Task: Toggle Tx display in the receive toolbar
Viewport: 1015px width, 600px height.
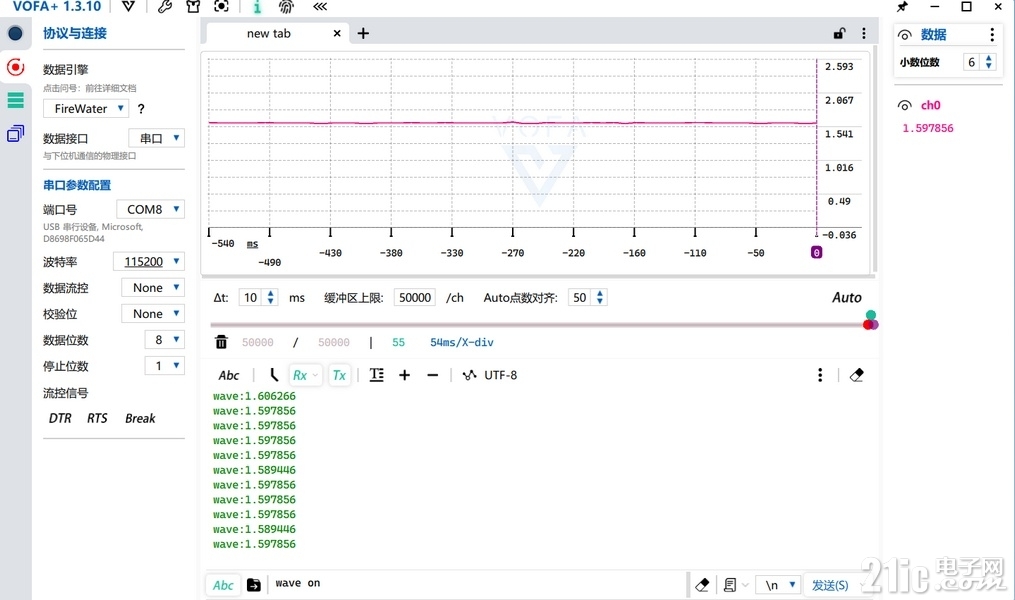Action: coord(339,375)
